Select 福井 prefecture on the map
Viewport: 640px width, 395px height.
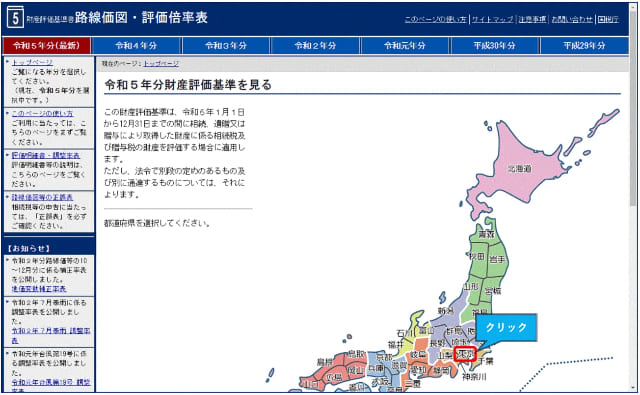pos(396,345)
